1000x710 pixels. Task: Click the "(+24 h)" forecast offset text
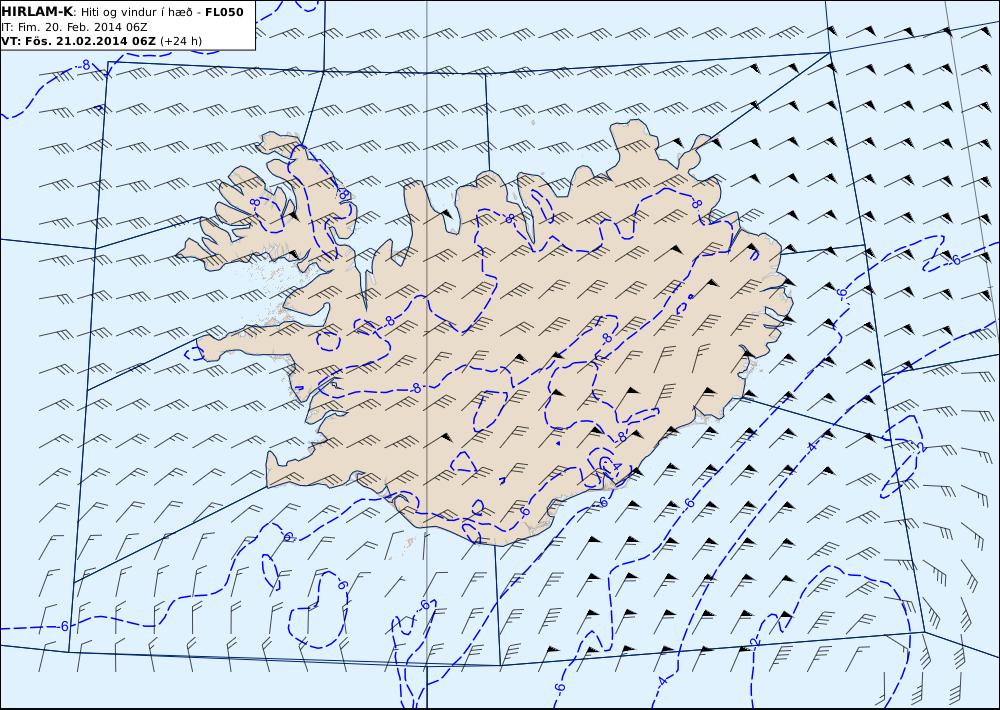pos(180,41)
